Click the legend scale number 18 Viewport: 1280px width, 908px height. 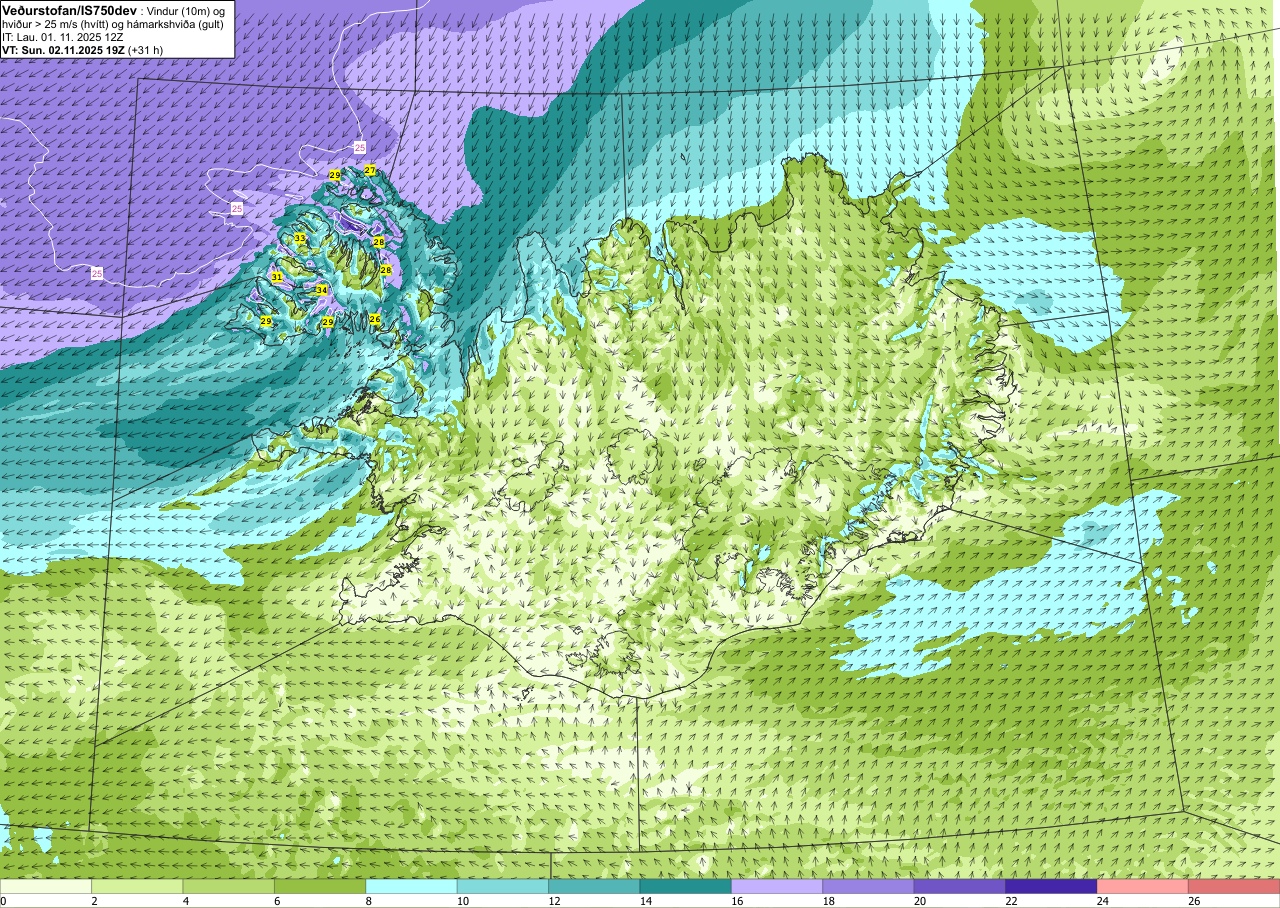[x=828, y=901]
